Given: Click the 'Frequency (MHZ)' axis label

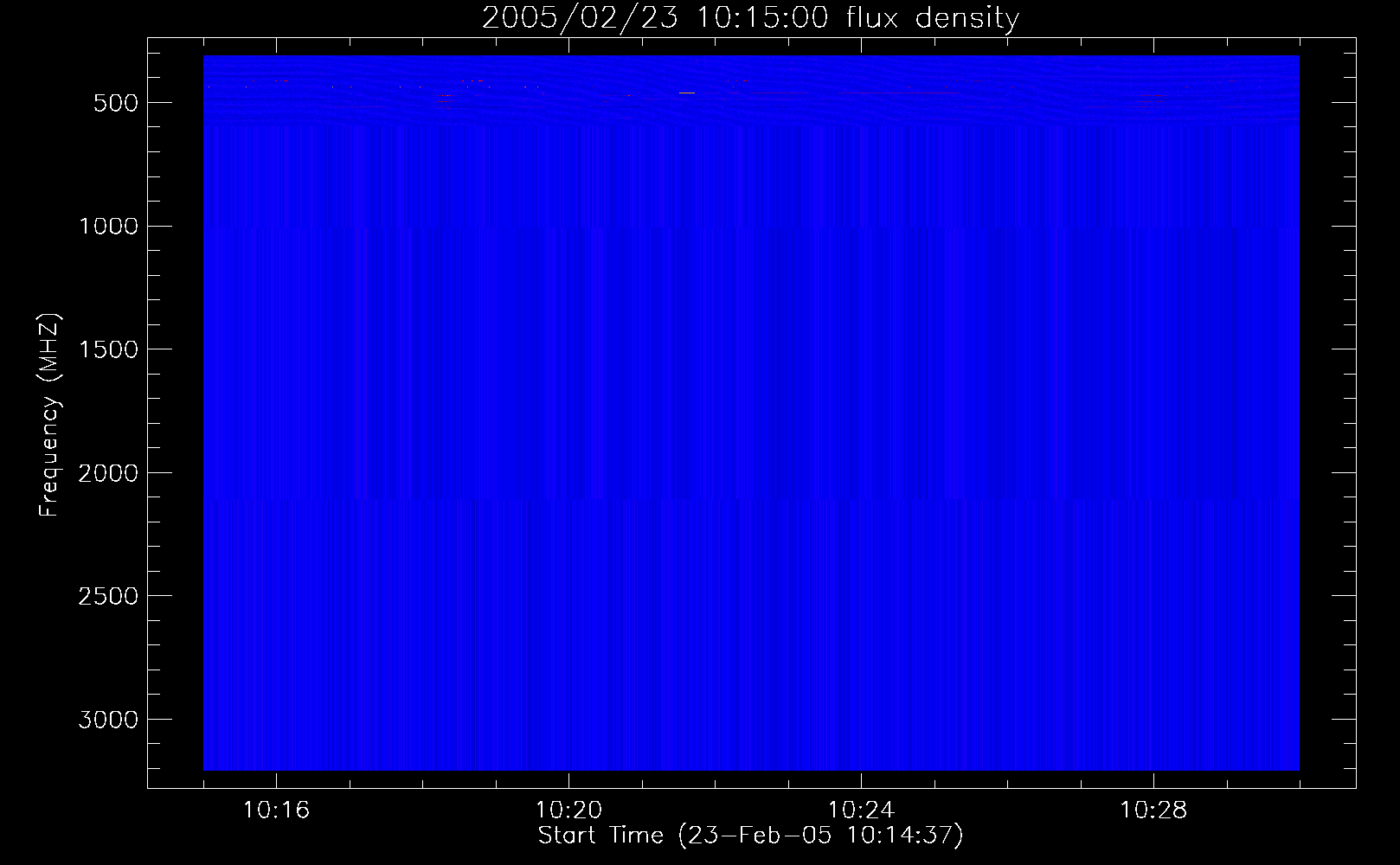Looking at the screenshot, I should click(50, 415).
